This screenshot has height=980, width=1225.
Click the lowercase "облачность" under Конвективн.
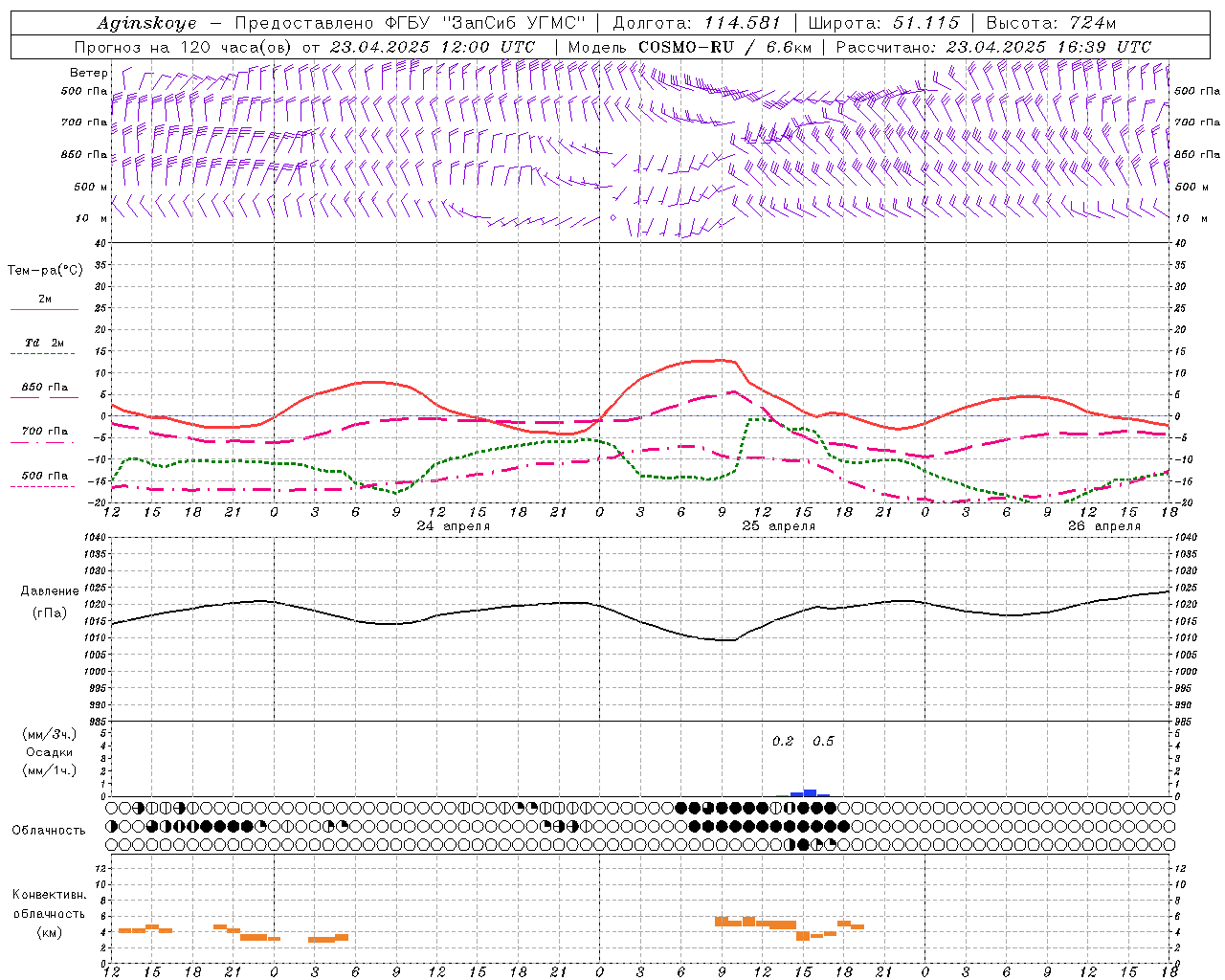point(50,914)
